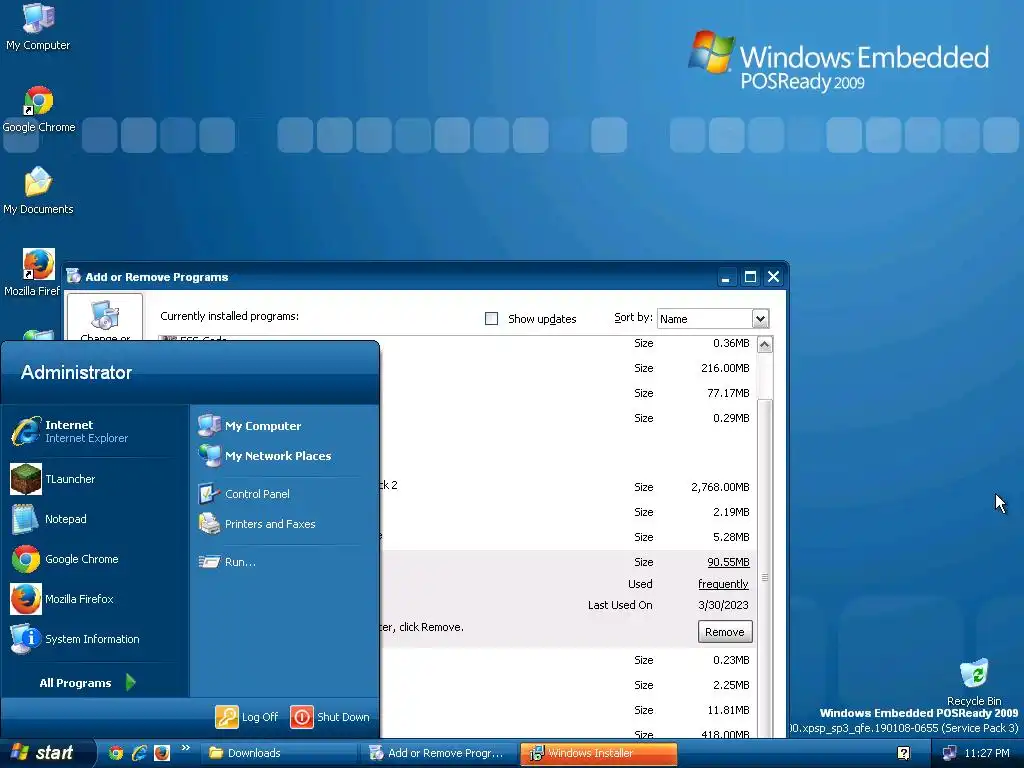Open My Documents desktop folder icon

(38, 191)
